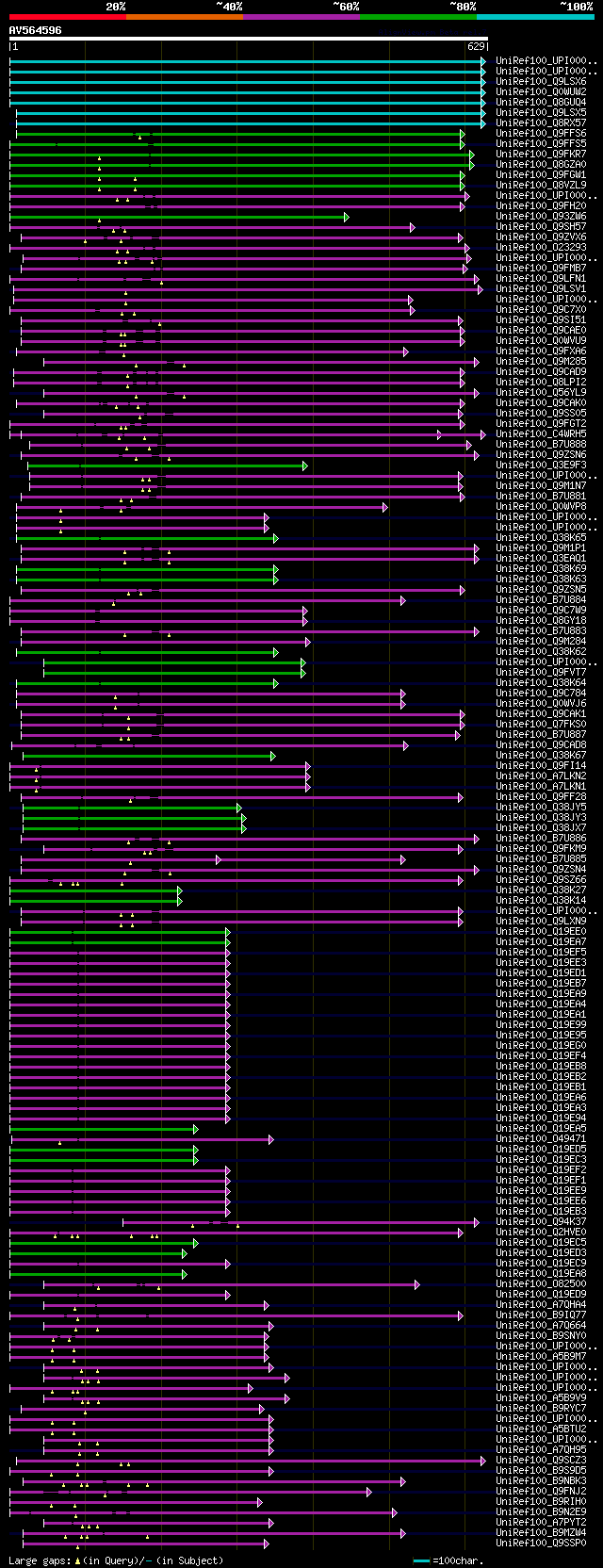The width and height of the screenshot is (603, 1568).
Task: Click the UniRef100_Q9LFN1 label
Action: [x=541, y=279]
